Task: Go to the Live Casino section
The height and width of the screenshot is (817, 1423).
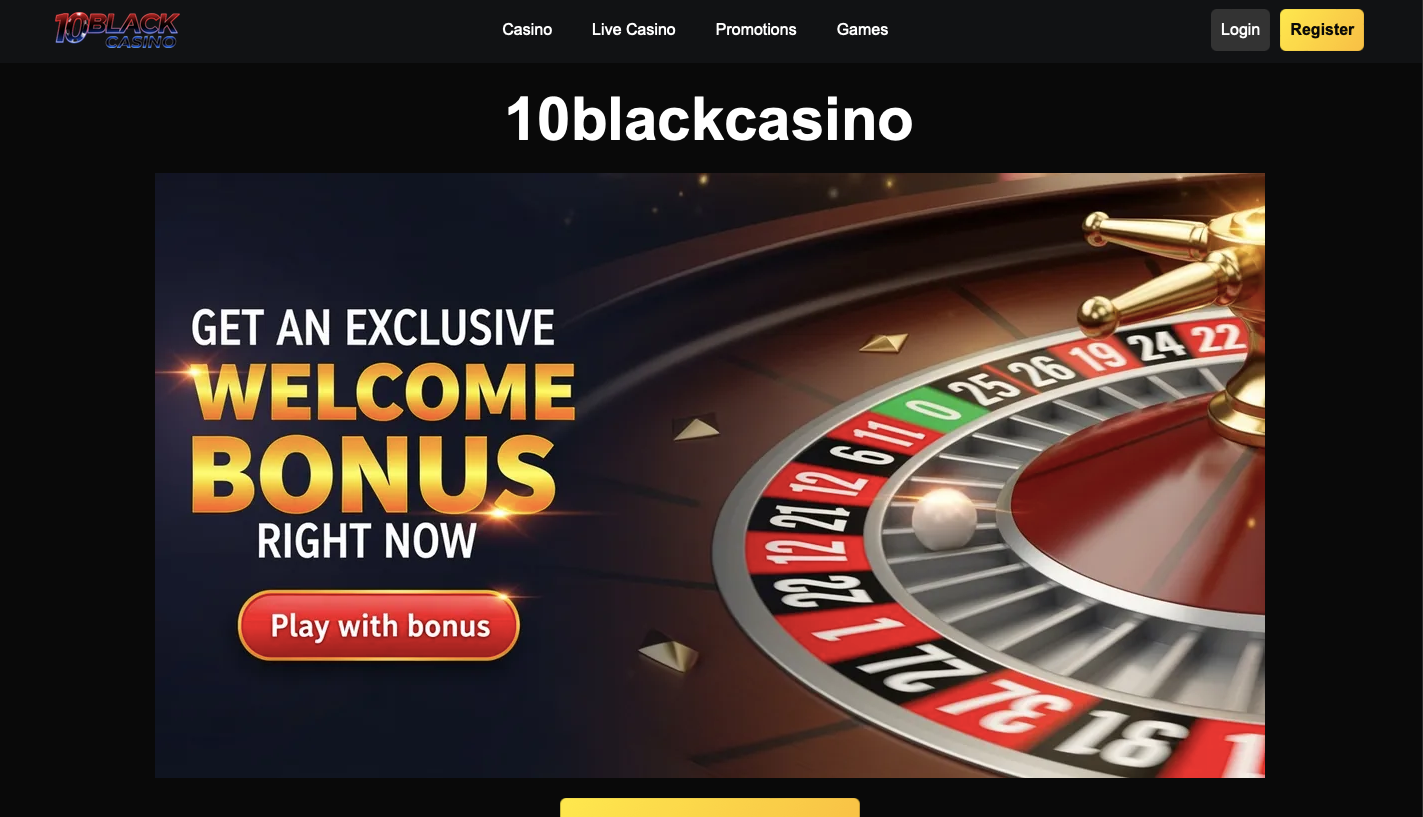Action: pyautogui.click(x=633, y=30)
